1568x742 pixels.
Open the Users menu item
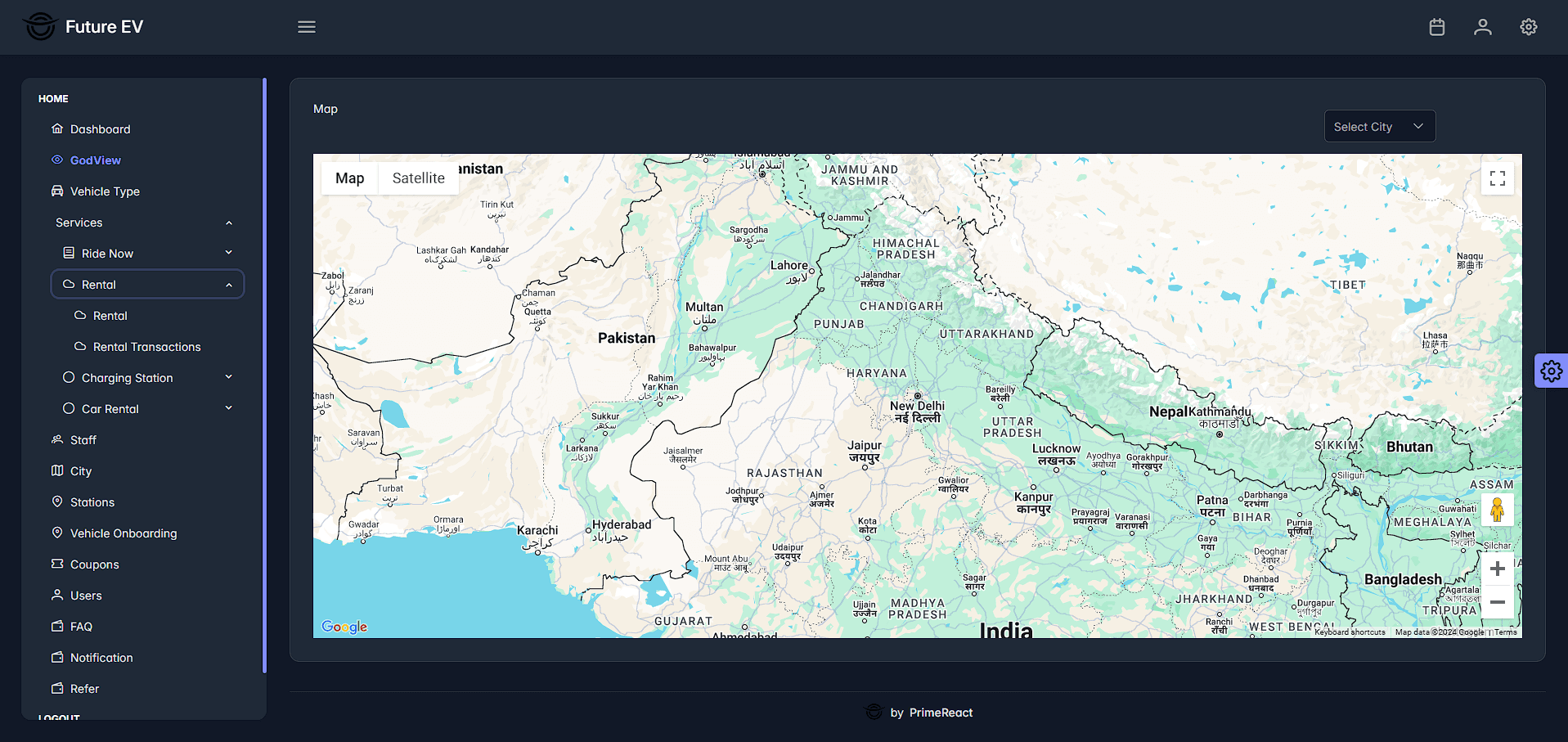(x=147, y=595)
